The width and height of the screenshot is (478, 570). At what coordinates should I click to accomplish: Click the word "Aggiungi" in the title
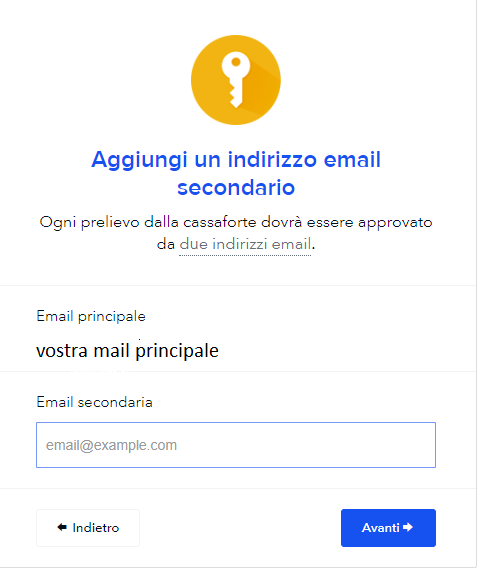coord(139,160)
